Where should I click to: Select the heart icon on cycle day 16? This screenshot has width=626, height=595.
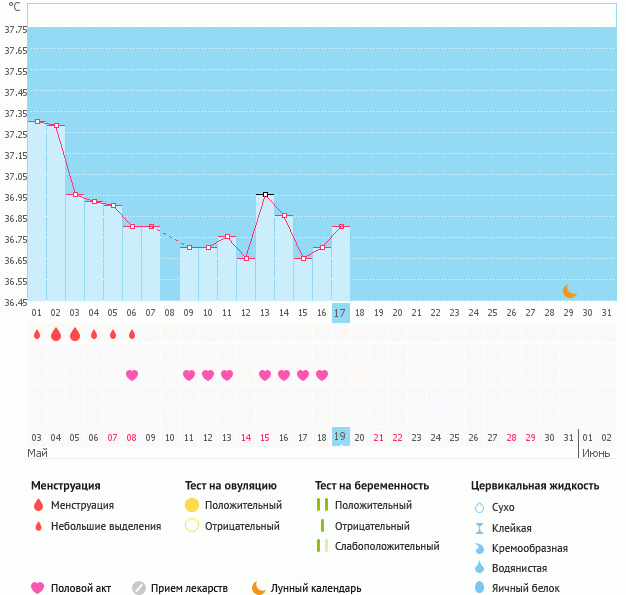322,375
